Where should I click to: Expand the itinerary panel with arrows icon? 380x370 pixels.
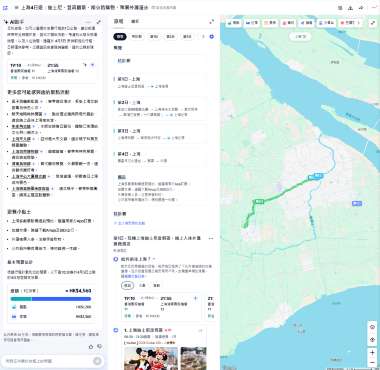(211, 22)
